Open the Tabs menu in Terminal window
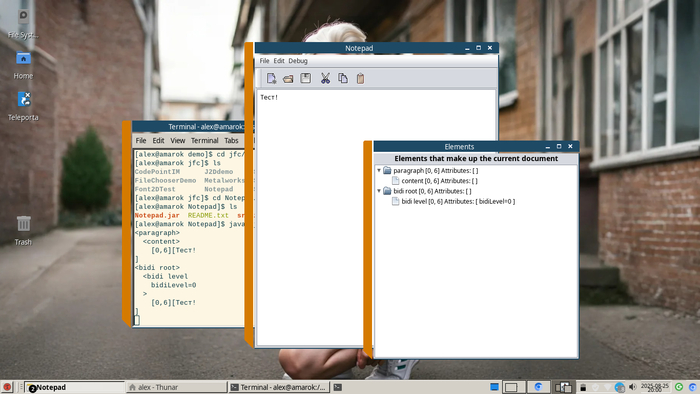700x394 pixels. click(x=231, y=141)
